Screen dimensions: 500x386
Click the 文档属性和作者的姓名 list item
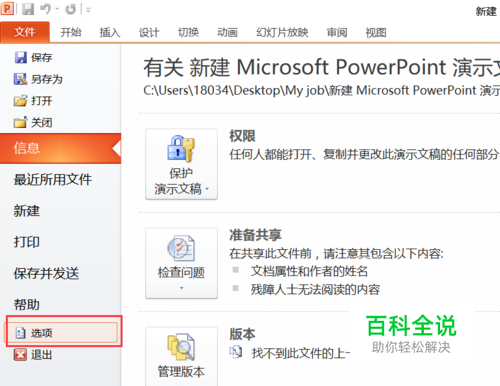[309, 271]
